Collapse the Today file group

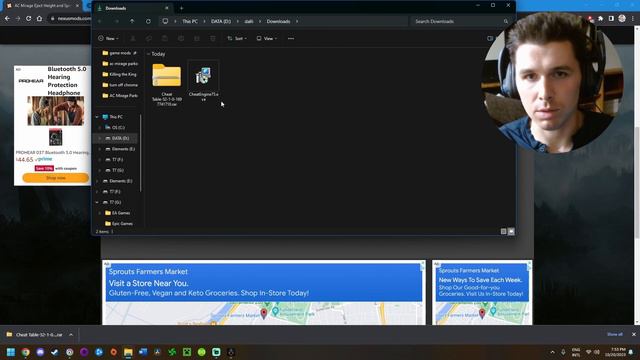pos(149,54)
